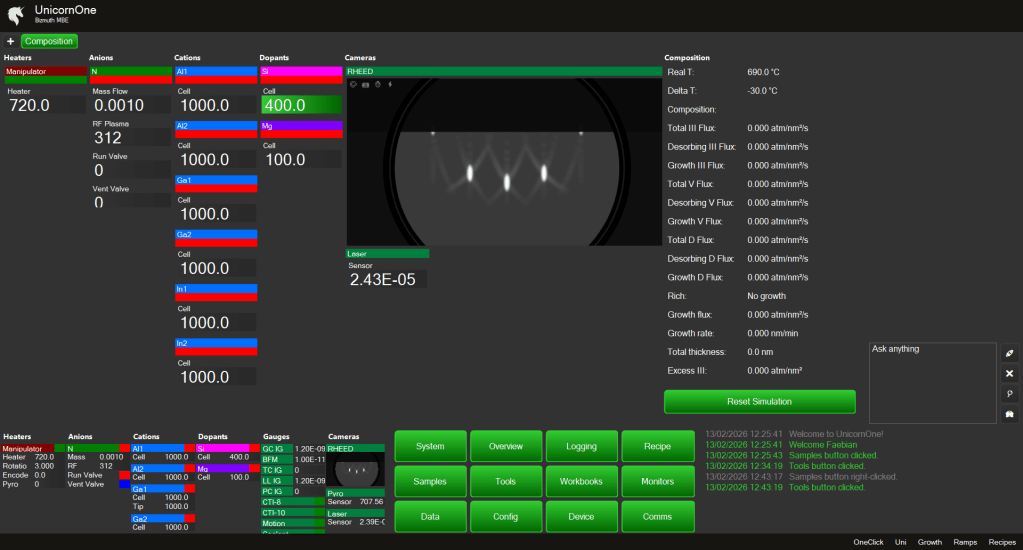The height and width of the screenshot is (550, 1023).
Task: Click the lightning bolt icon in RHEED panel
Action: coord(390,85)
